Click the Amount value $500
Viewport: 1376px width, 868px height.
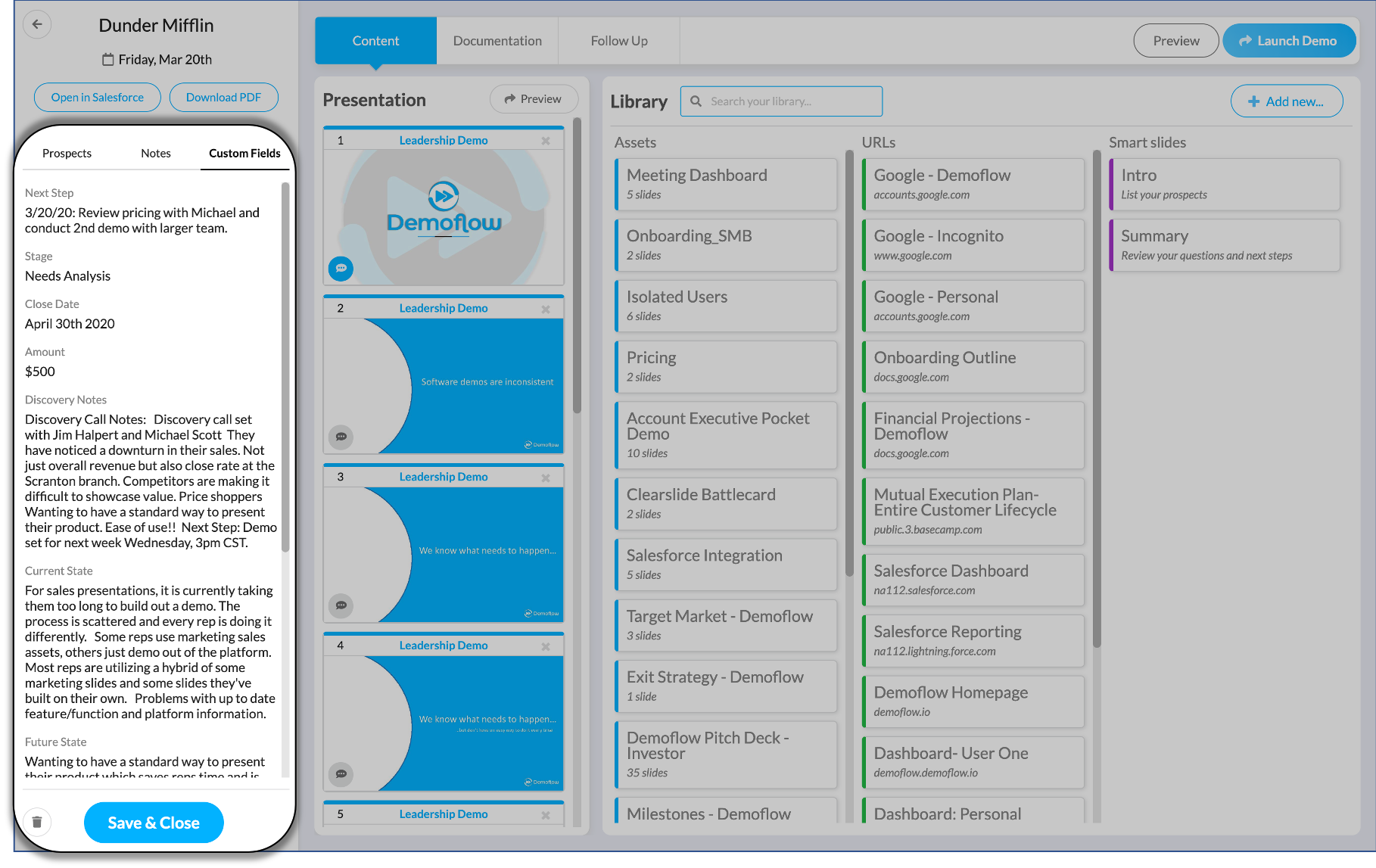(40, 372)
